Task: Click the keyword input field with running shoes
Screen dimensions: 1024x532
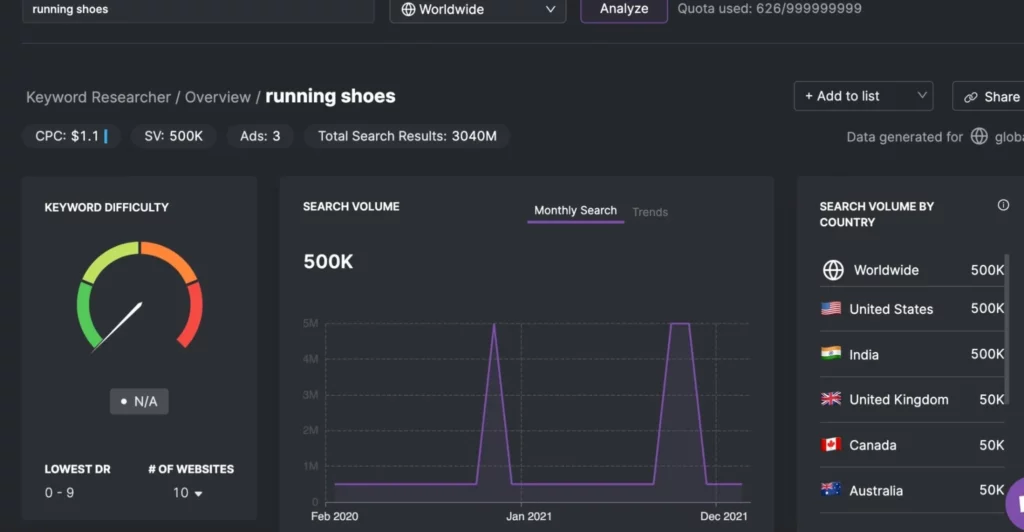Action: [x=197, y=10]
